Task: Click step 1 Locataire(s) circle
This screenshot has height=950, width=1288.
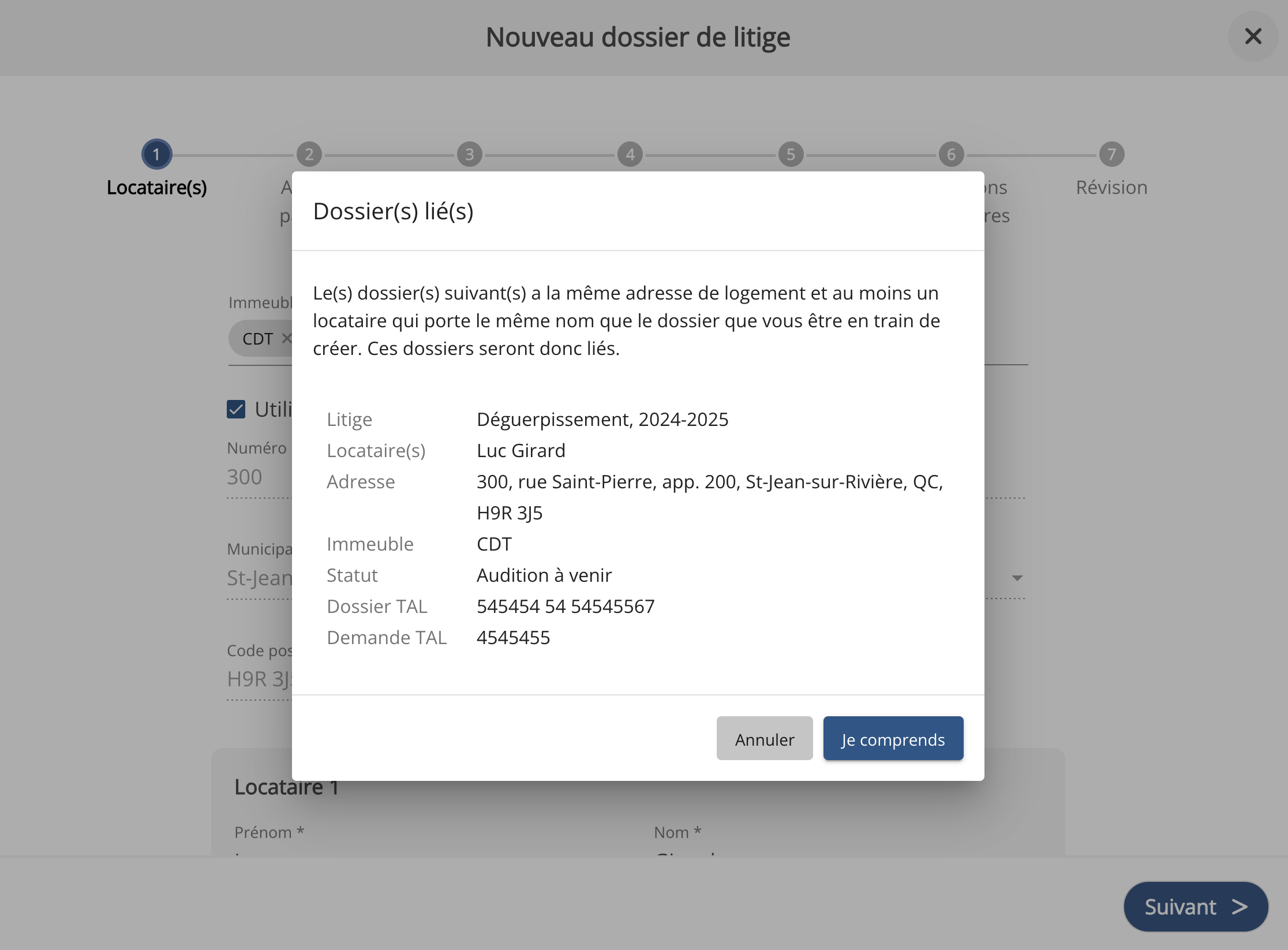Action: pyautogui.click(x=156, y=154)
